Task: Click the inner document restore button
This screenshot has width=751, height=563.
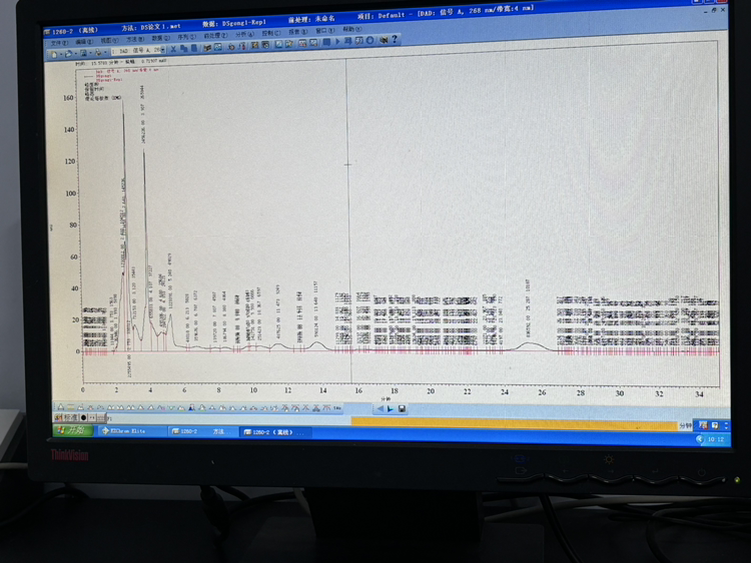Action: [714, 10]
